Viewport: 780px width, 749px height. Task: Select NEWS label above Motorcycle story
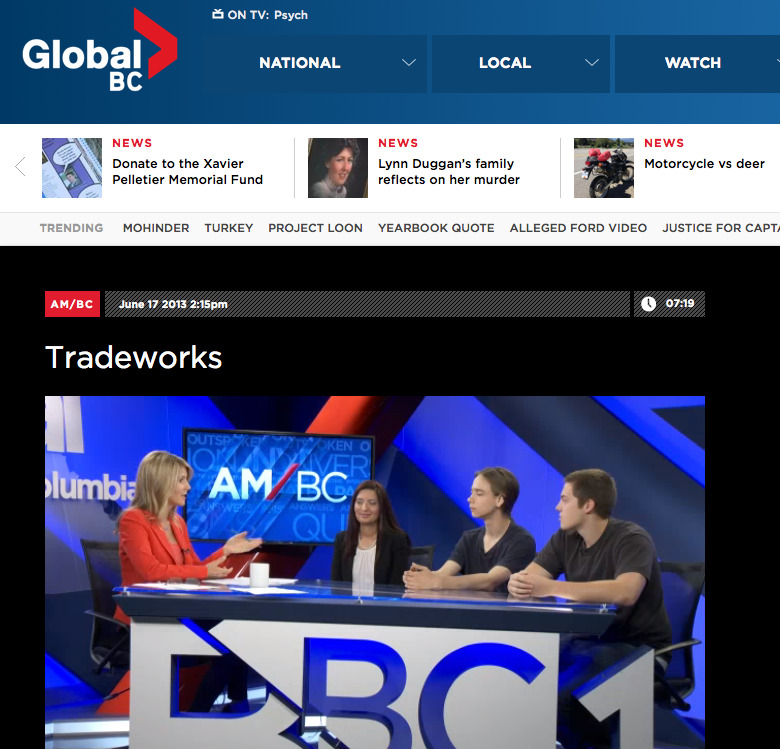tap(664, 143)
